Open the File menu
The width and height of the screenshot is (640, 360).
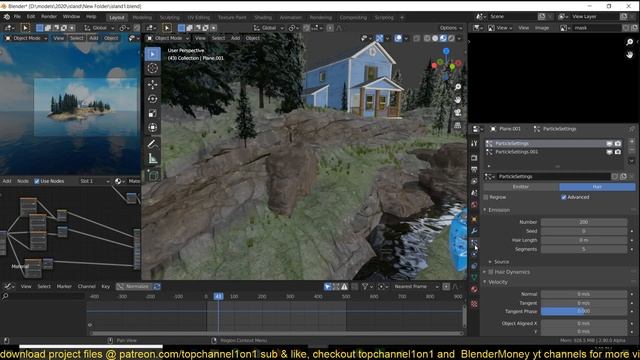[17, 17]
